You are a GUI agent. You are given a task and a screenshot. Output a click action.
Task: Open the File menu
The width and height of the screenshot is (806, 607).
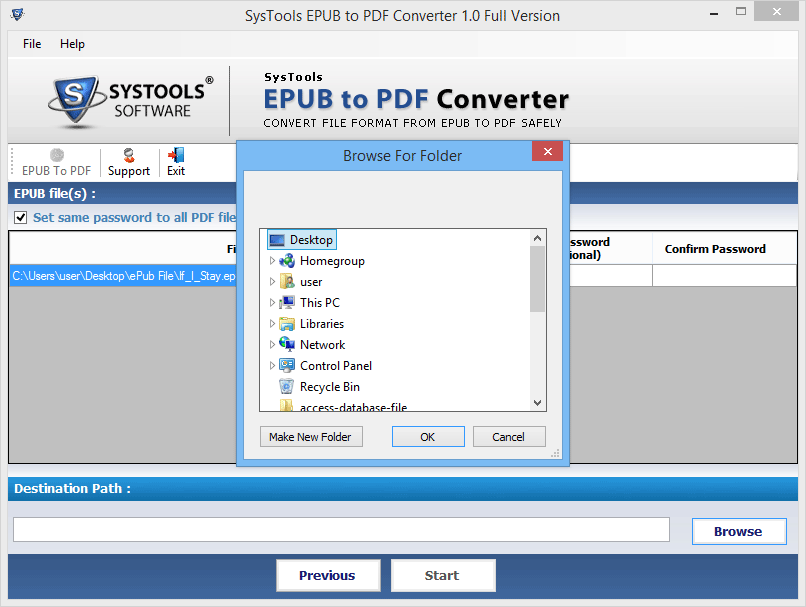(x=32, y=44)
